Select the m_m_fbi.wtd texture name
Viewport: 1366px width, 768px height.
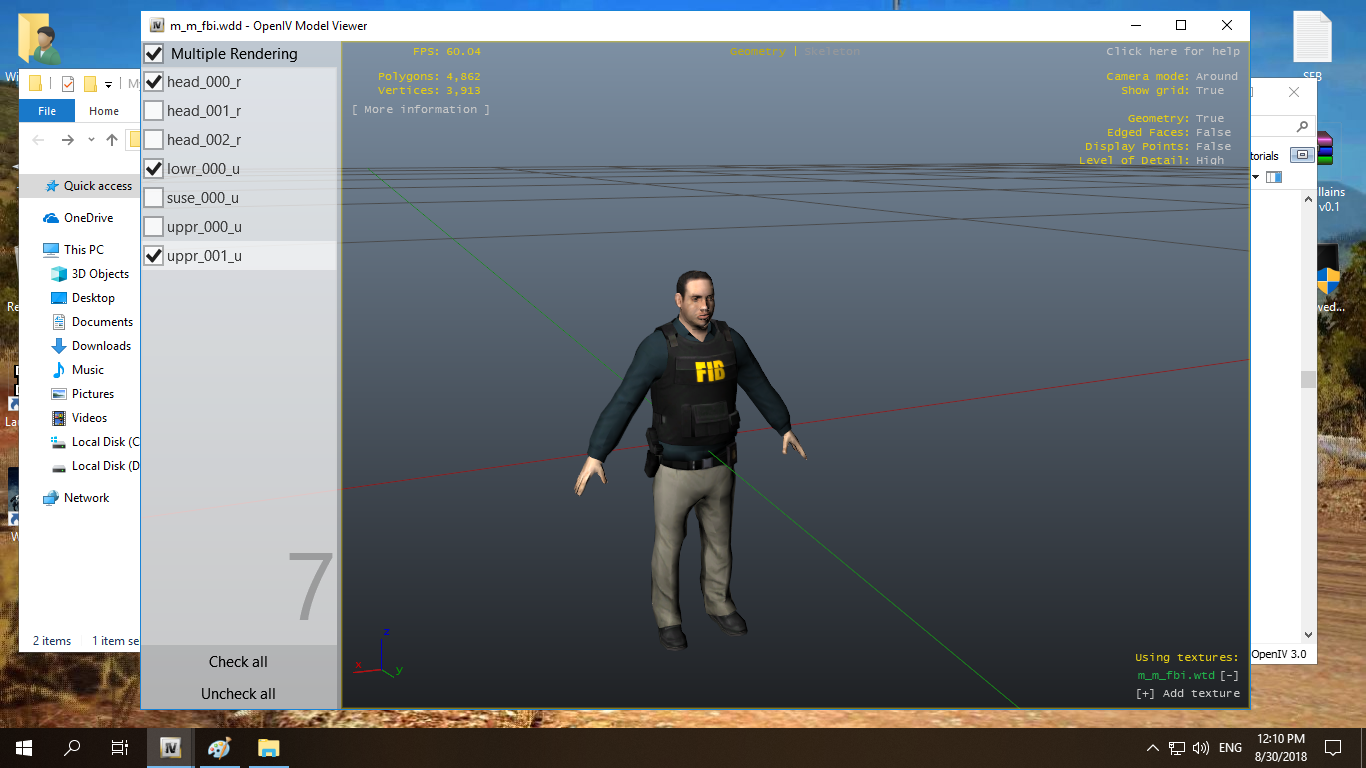coord(1176,676)
